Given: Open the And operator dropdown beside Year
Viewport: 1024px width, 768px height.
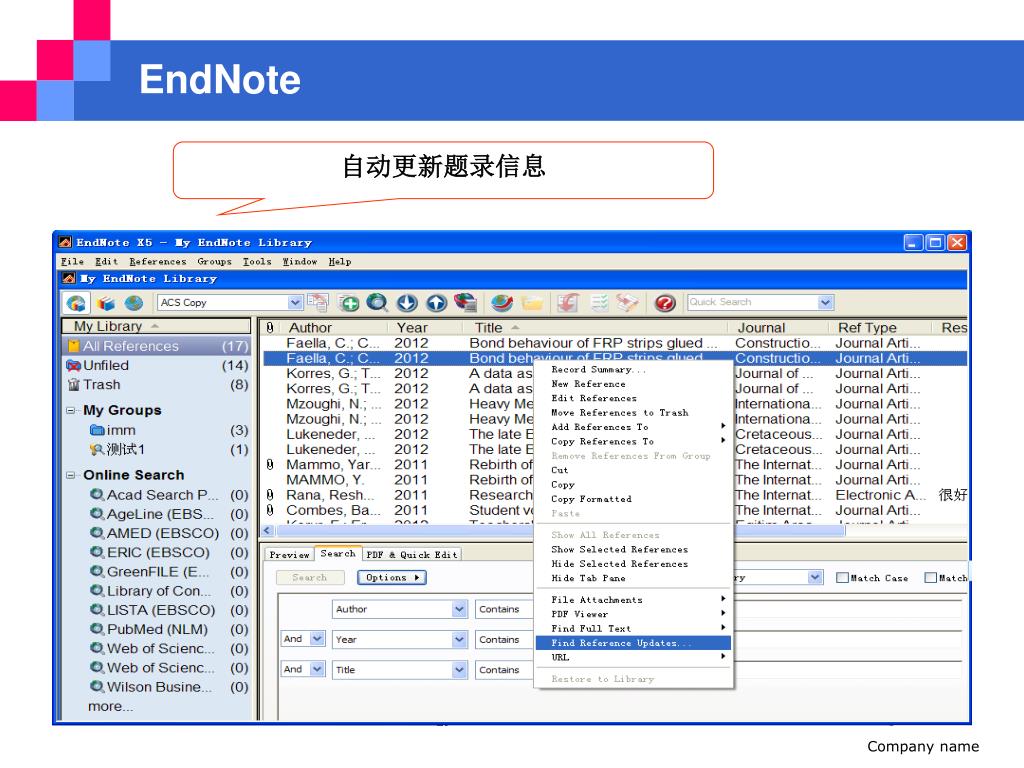Looking at the screenshot, I should [x=317, y=639].
